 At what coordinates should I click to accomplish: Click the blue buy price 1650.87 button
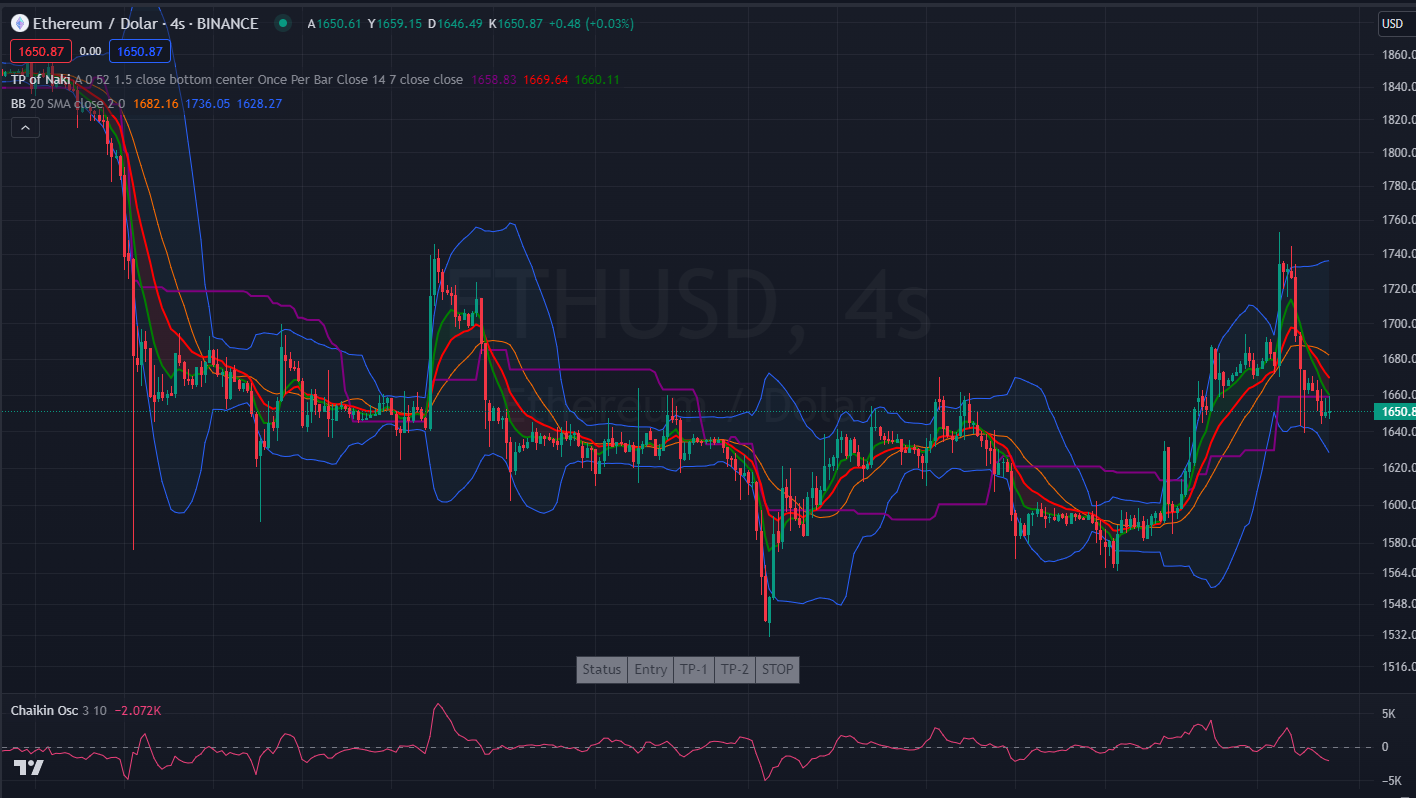[x=140, y=51]
